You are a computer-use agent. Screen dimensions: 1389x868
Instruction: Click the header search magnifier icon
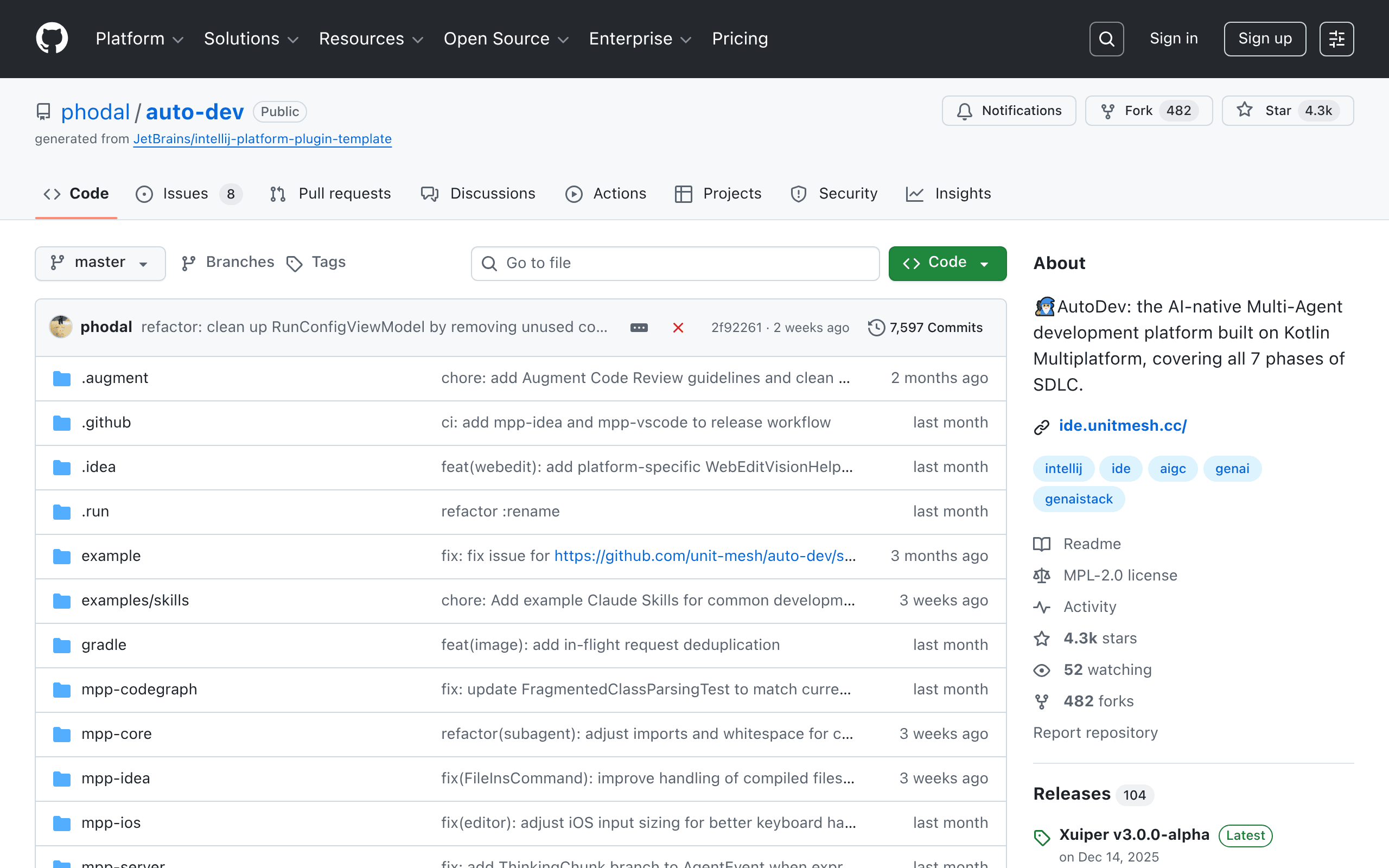pyautogui.click(x=1106, y=39)
